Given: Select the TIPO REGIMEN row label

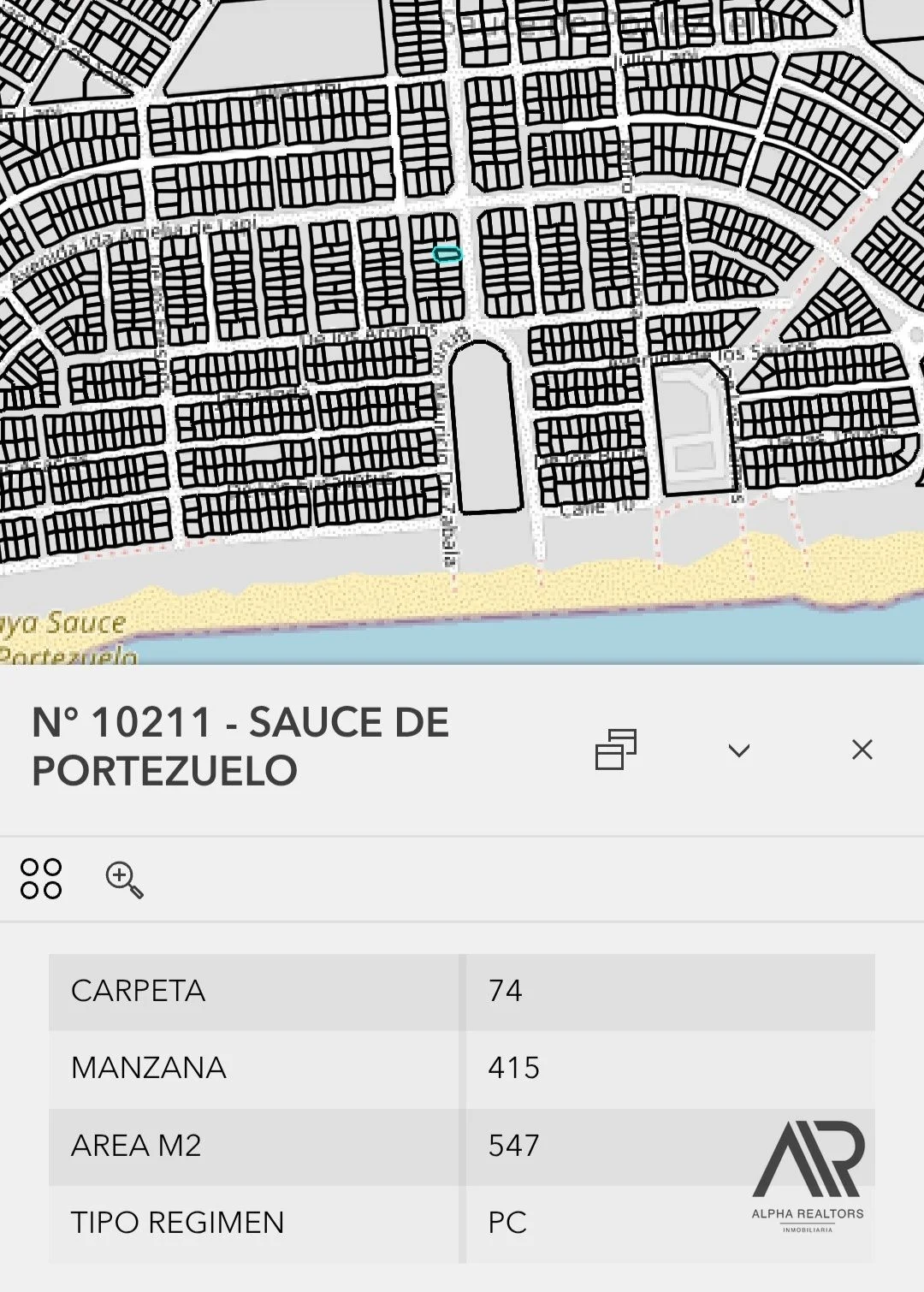Looking at the screenshot, I should coord(177,1223).
